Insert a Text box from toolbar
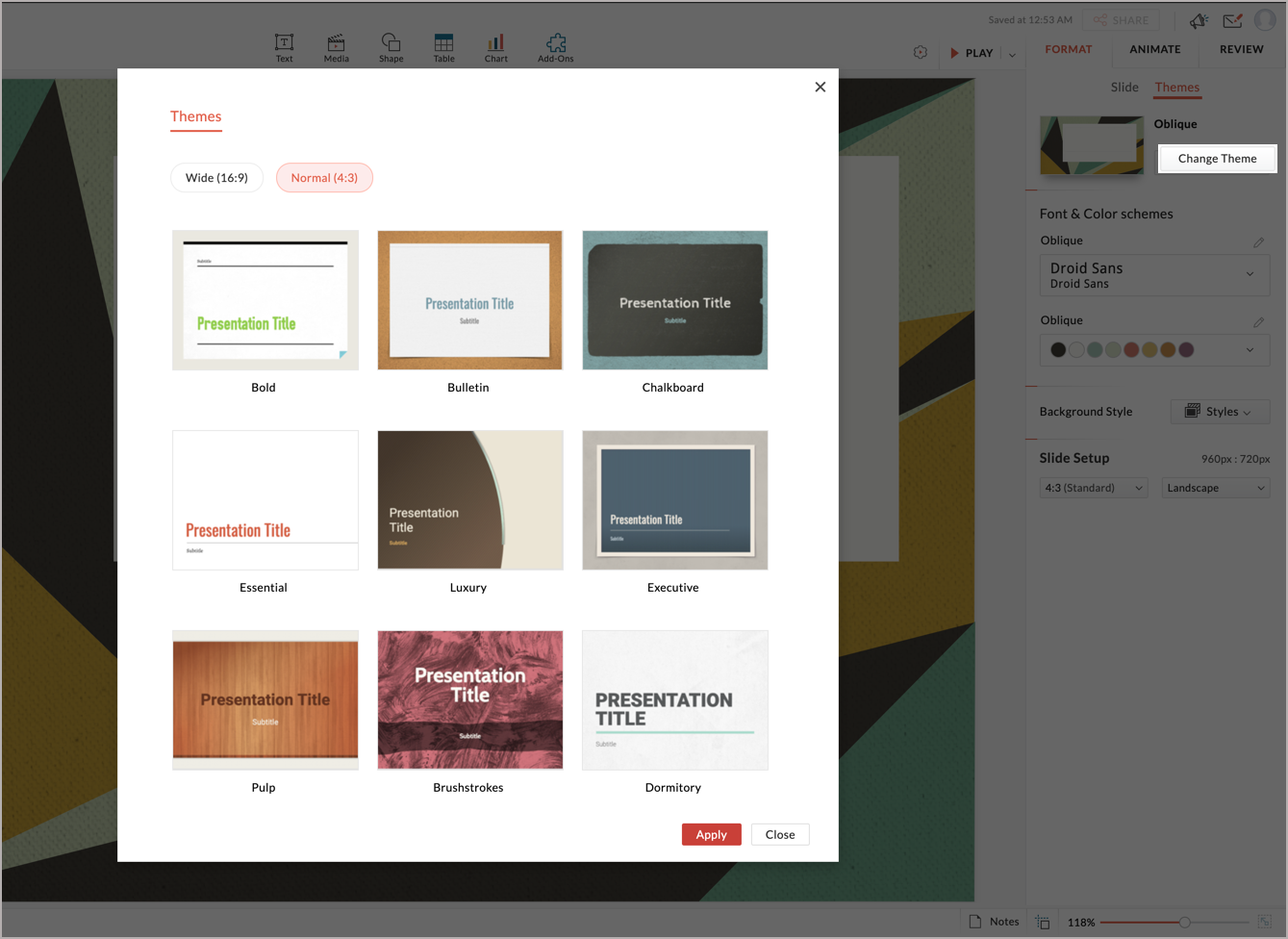 click(x=284, y=48)
